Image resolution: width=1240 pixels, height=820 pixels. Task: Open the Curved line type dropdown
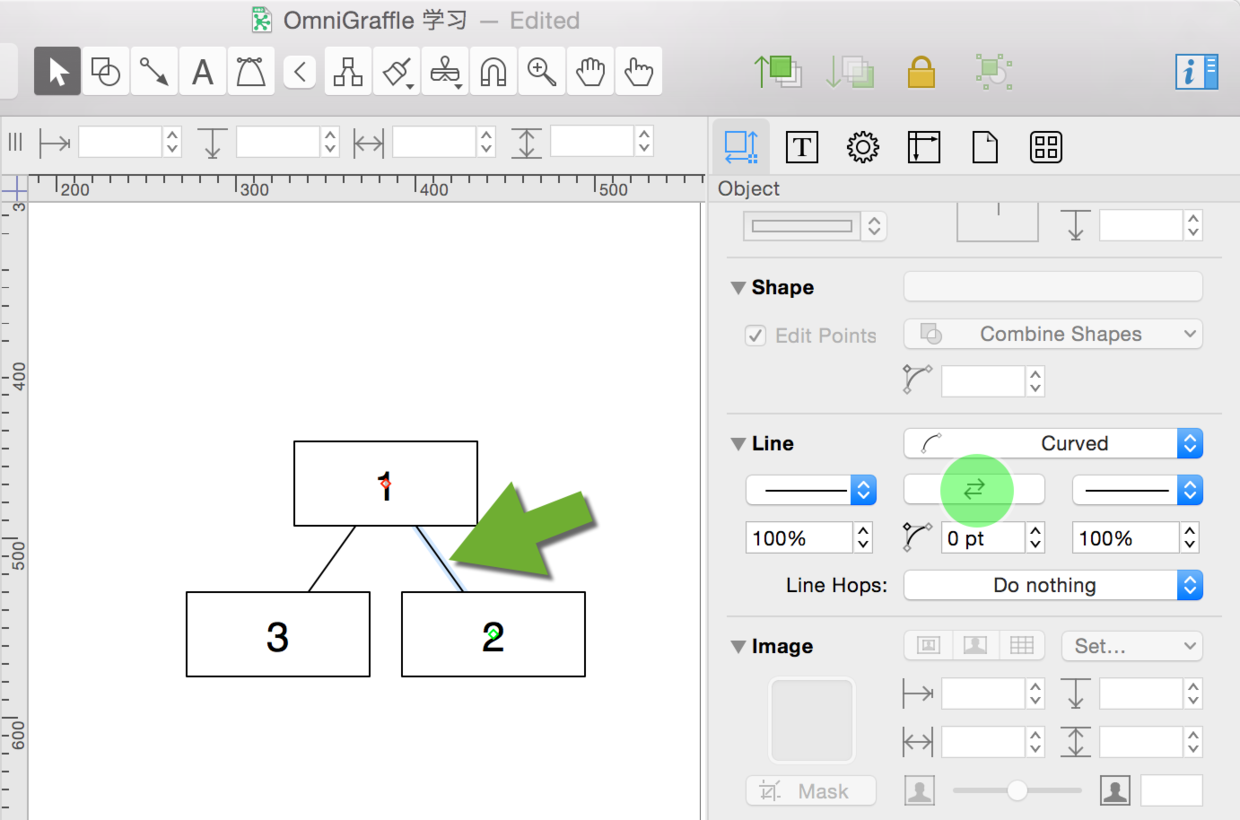pyautogui.click(x=1053, y=443)
